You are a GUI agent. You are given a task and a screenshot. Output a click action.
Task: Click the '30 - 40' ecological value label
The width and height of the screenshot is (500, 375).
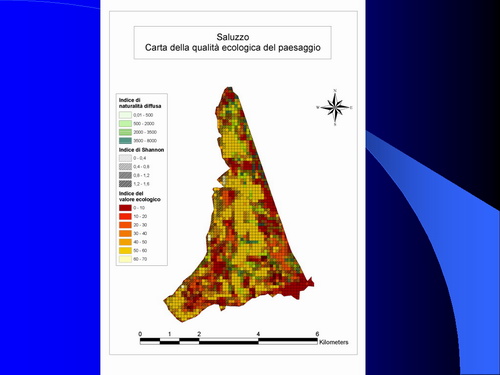pos(140,233)
